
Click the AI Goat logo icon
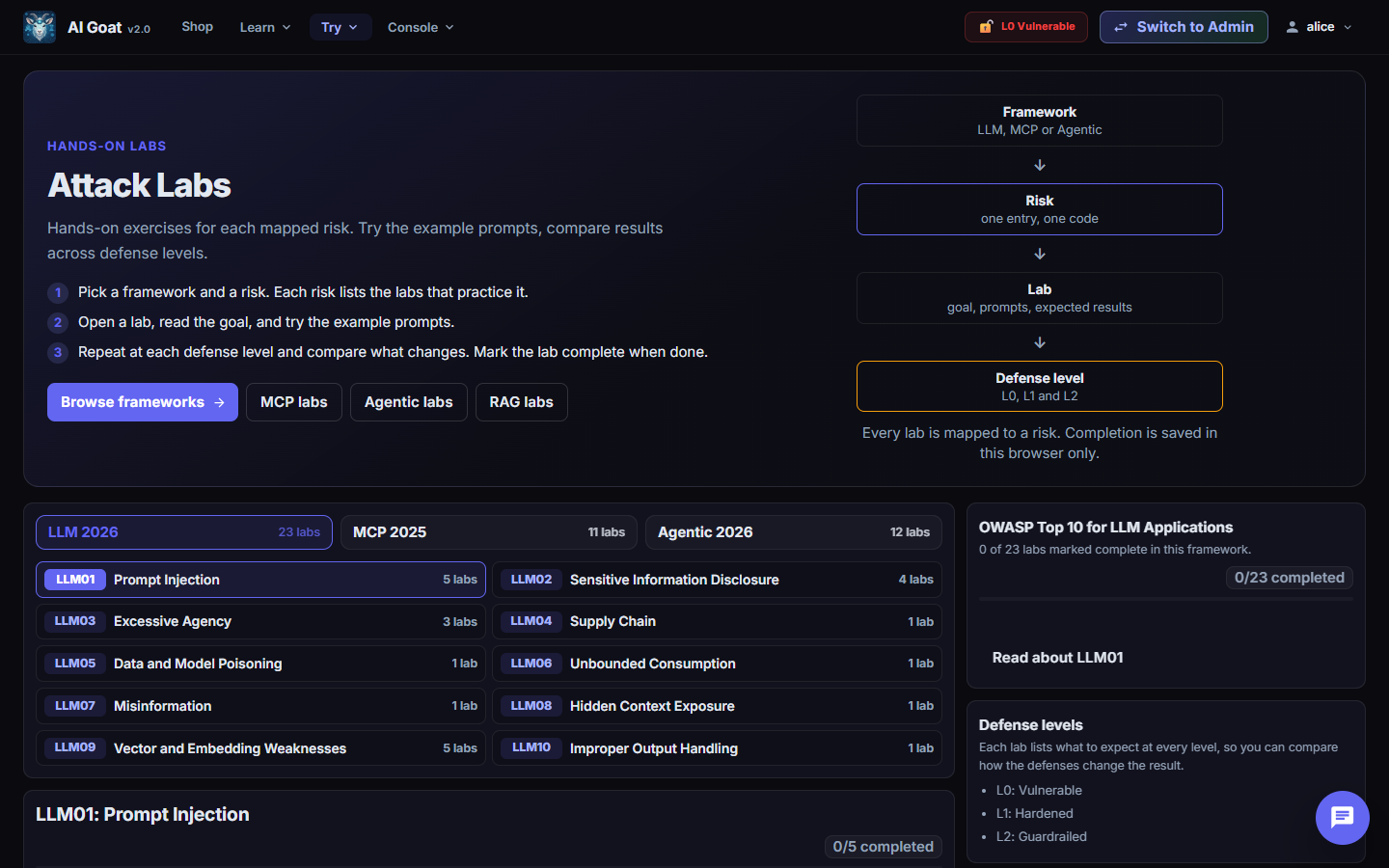pos(40,27)
